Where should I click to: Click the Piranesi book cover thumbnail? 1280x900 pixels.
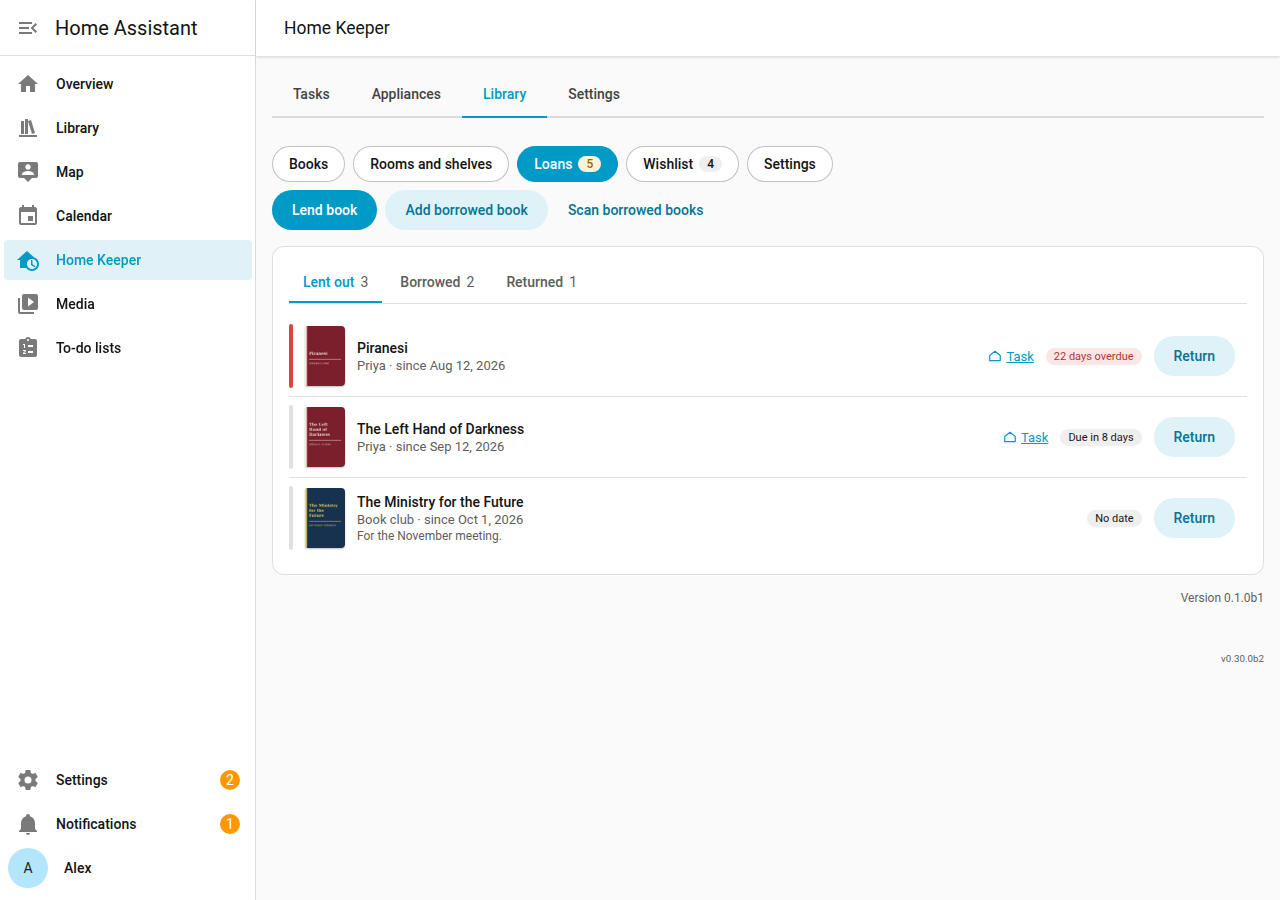(325, 356)
